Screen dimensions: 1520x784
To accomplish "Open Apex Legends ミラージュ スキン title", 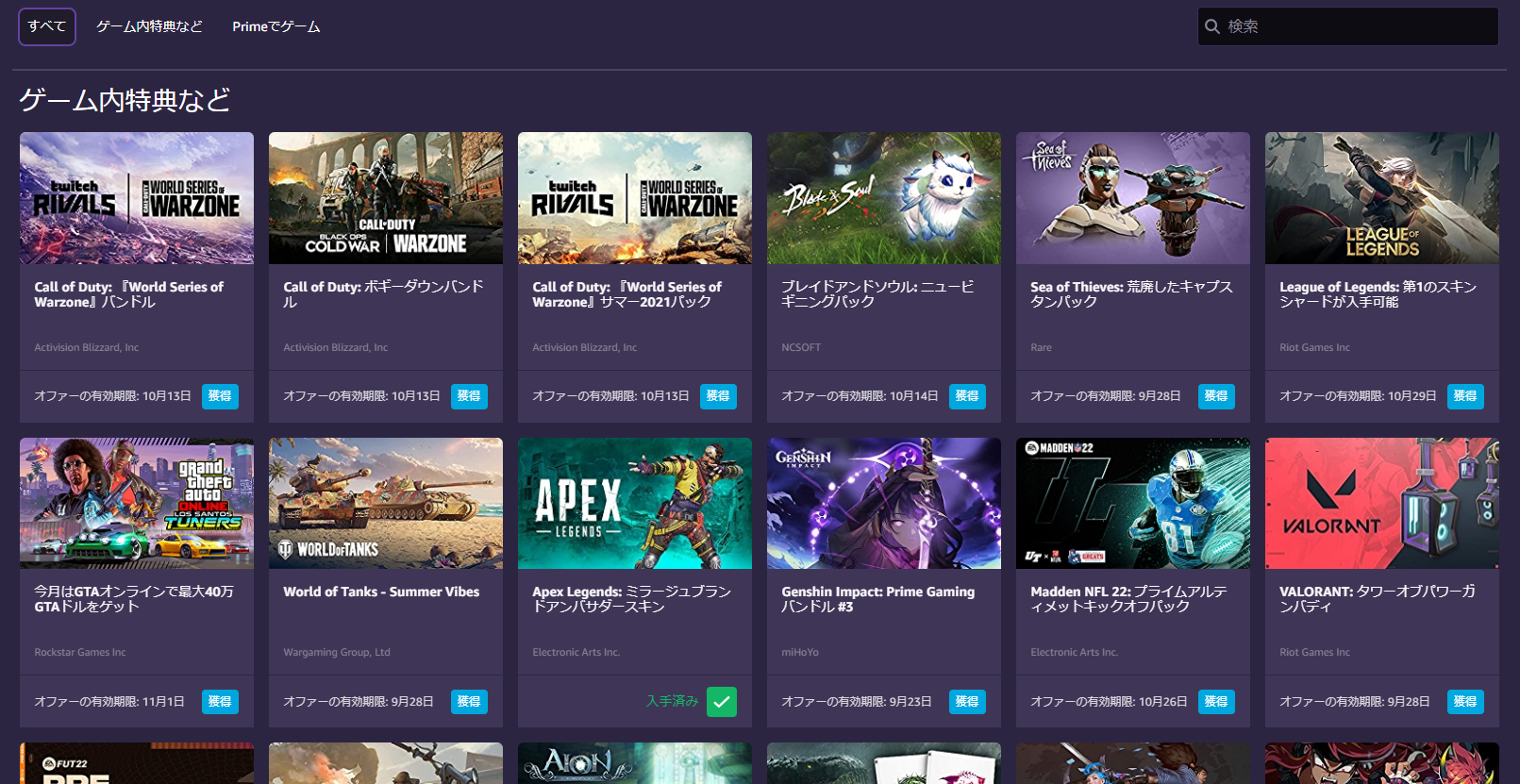I will [631, 599].
